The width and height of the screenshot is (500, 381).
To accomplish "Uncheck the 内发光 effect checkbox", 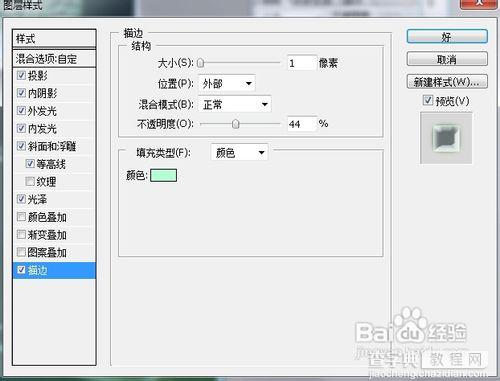I will pos(21,128).
